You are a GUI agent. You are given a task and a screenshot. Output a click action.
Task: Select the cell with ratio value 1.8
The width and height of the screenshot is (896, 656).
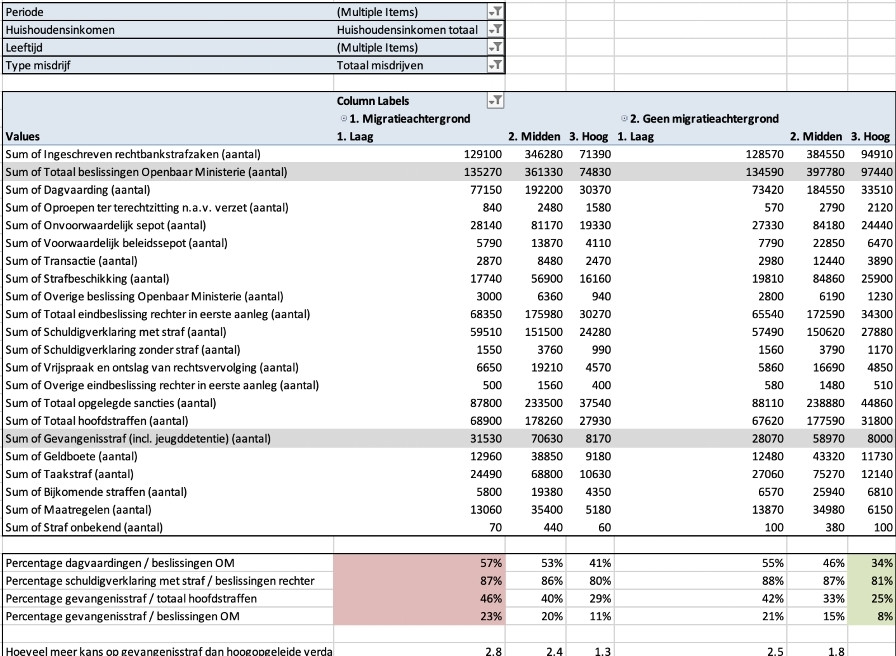(x=817, y=650)
